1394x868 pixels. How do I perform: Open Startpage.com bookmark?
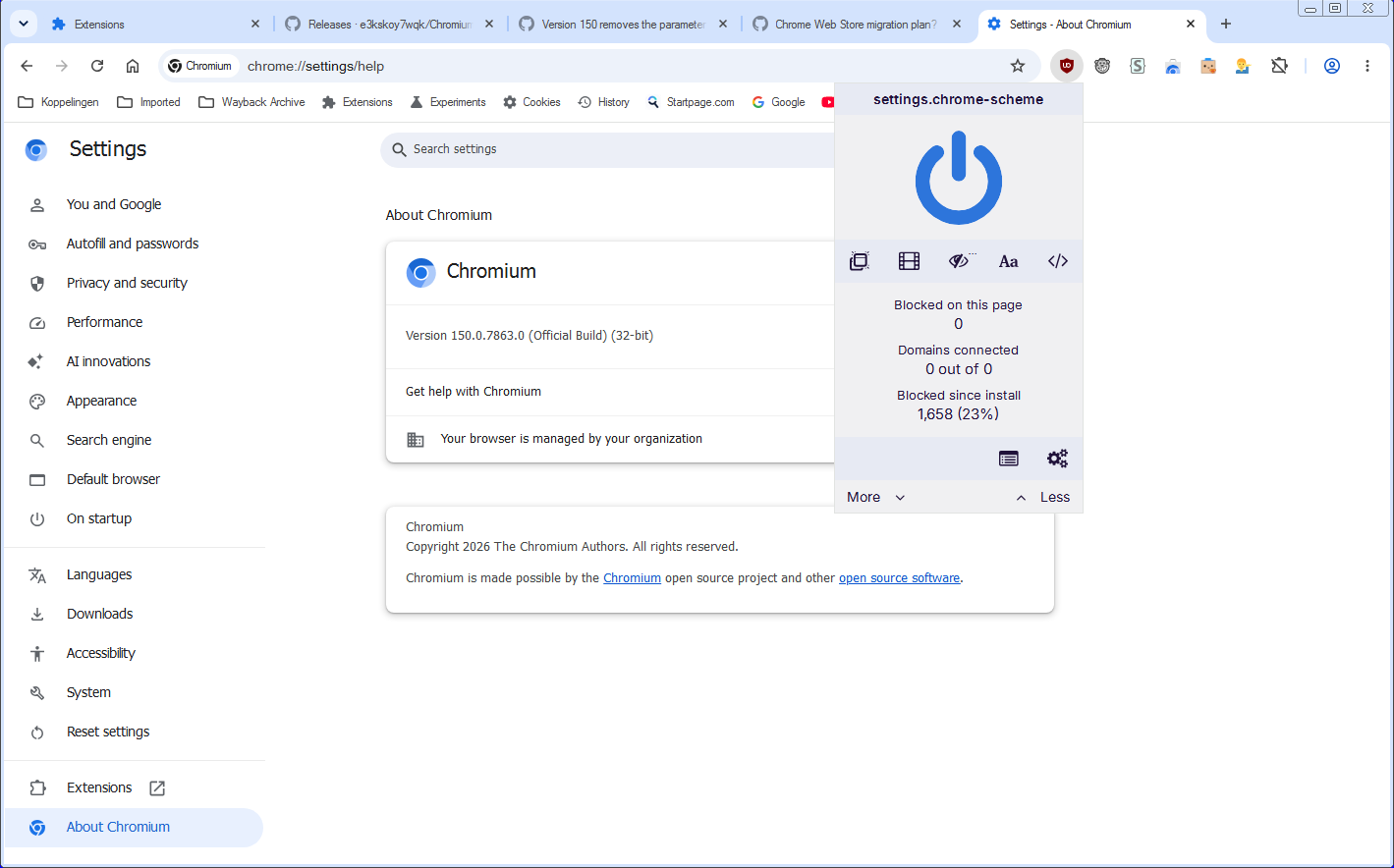(x=691, y=102)
